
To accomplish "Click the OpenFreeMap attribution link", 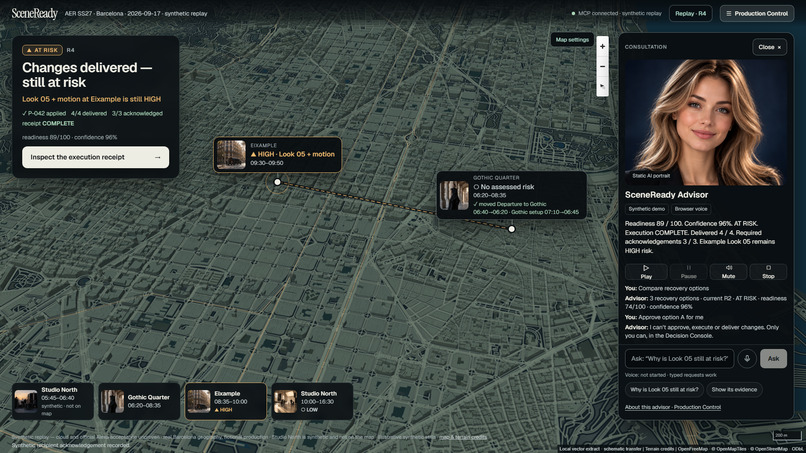I will pos(692,449).
